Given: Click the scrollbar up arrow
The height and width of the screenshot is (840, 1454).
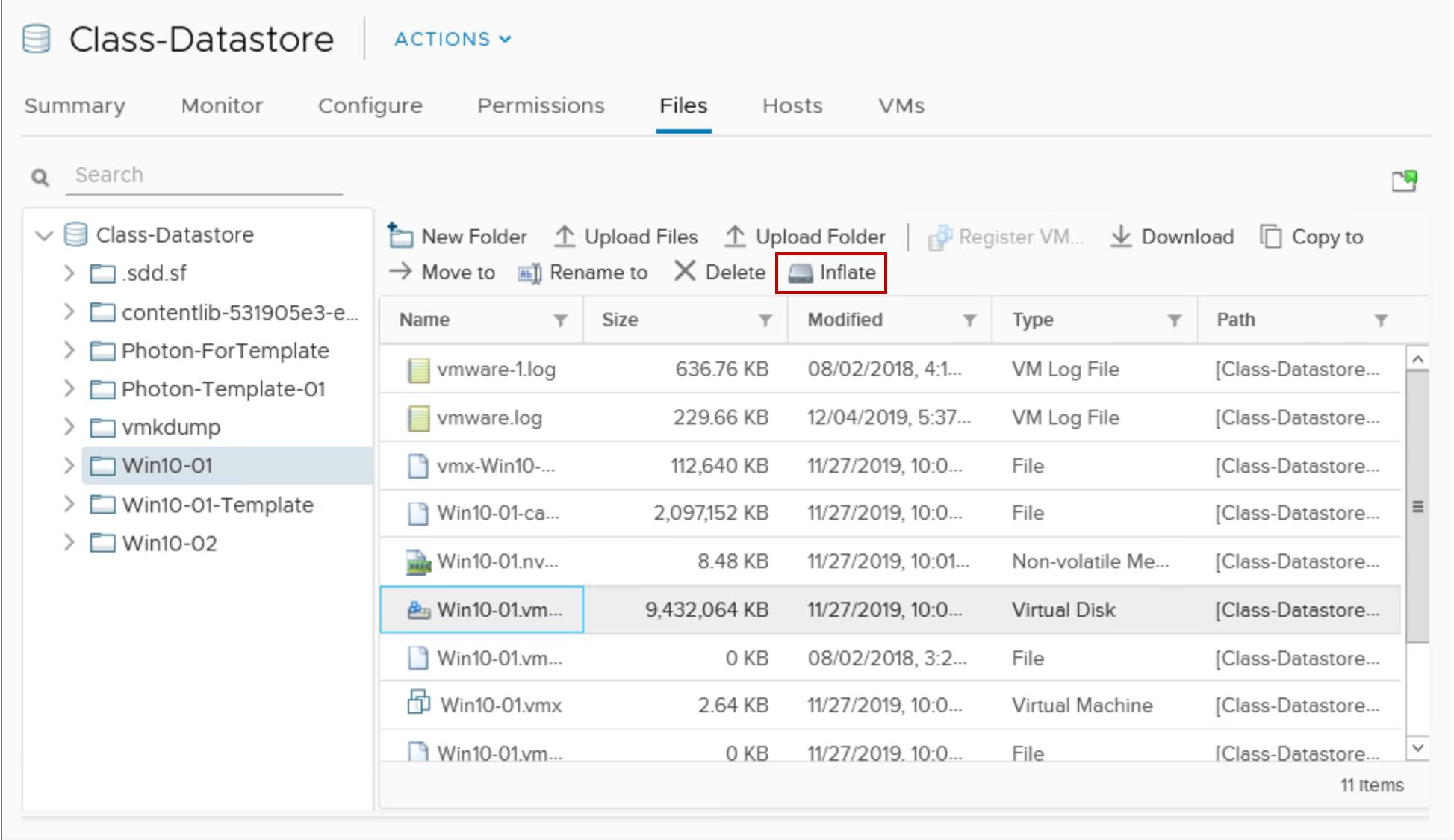Looking at the screenshot, I should click(x=1417, y=359).
